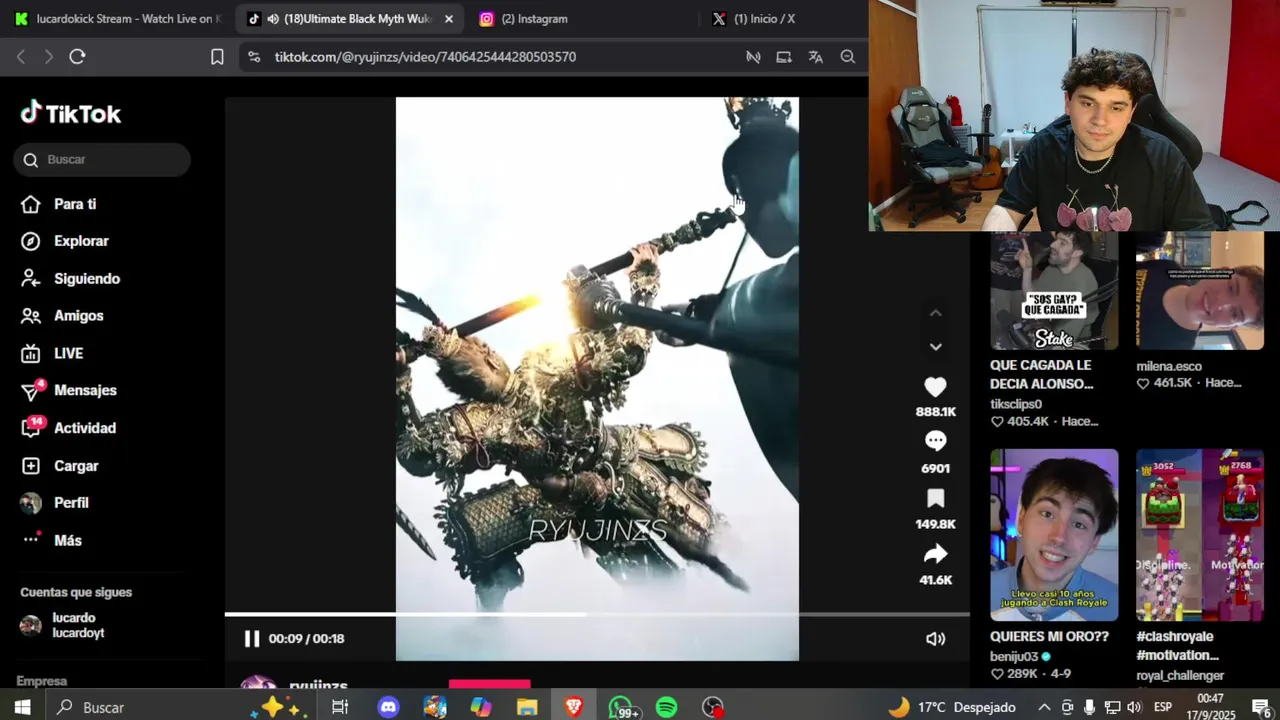Viewport: 1280px width, 720px height.
Task: Click the TikTok logo
Action: pos(71,114)
